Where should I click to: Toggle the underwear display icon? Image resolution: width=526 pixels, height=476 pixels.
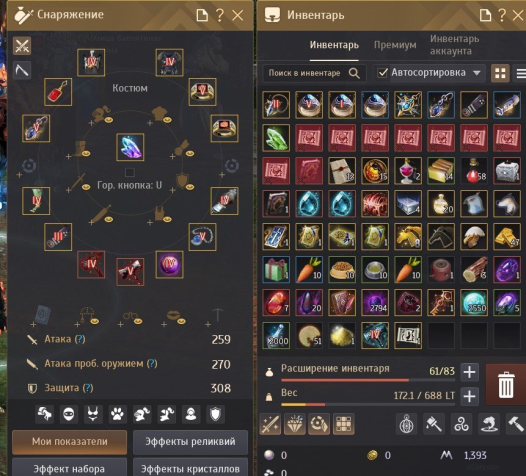point(93,414)
